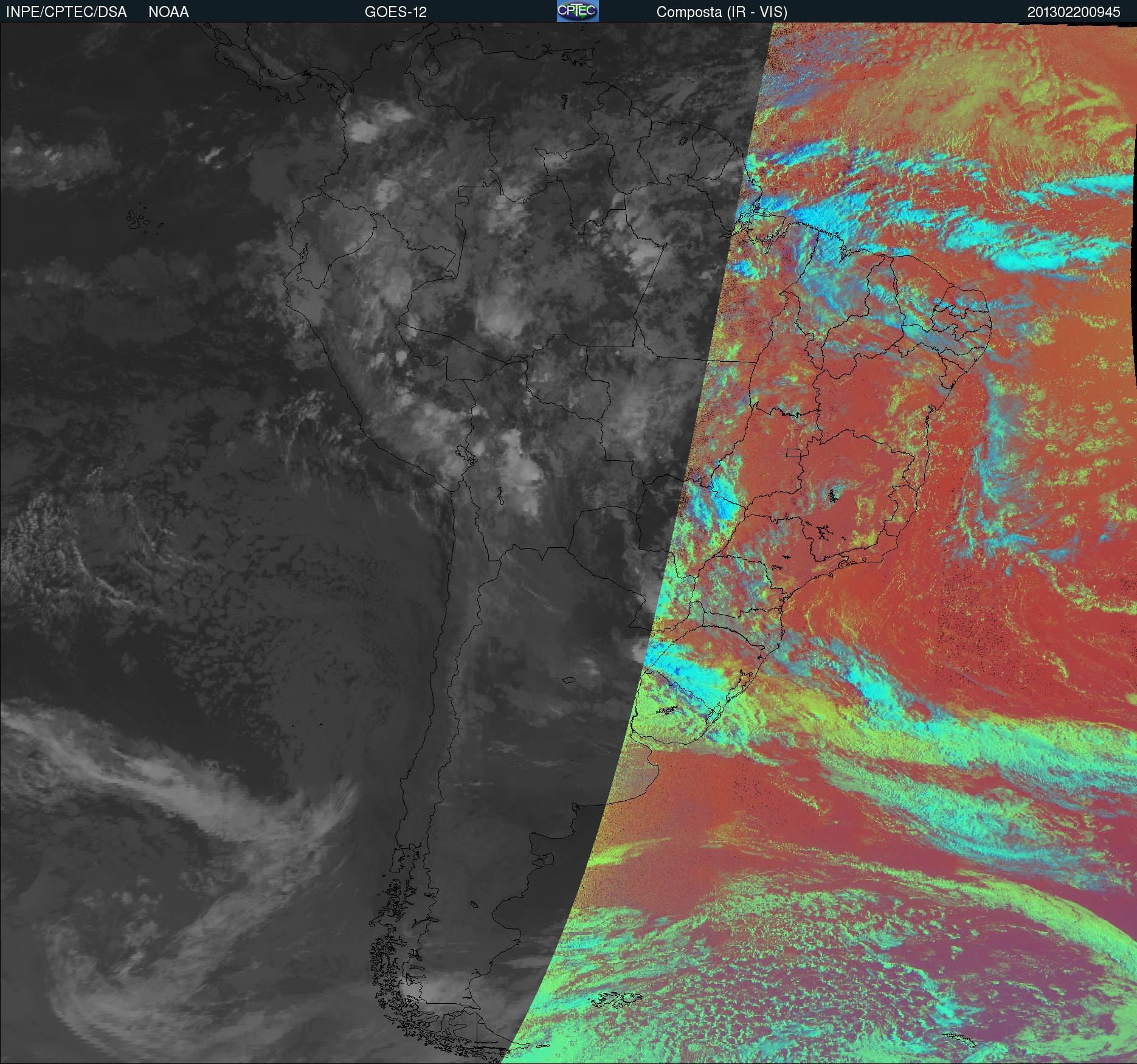Select the NOAA label in the header
This screenshot has width=1137, height=1064.
coord(168,12)
